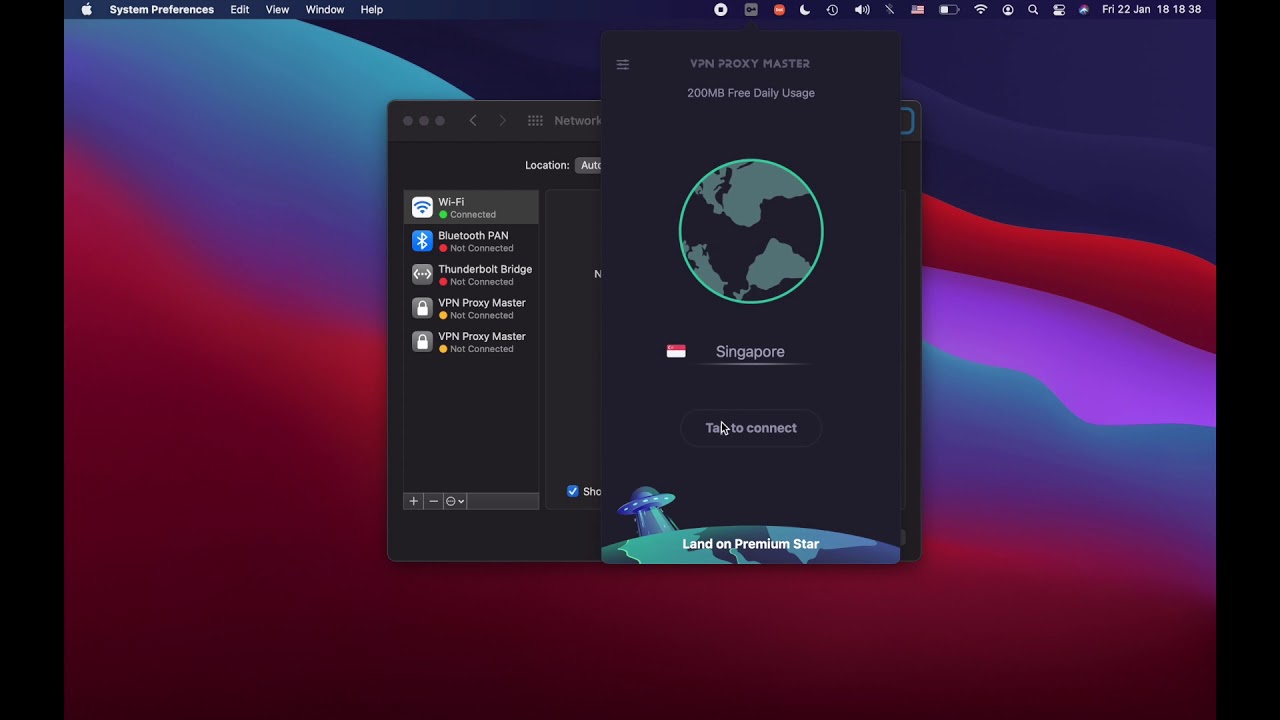Click the screen recording stop icon
This screenshot has width=1280, height=720.
tap(721, 9)
